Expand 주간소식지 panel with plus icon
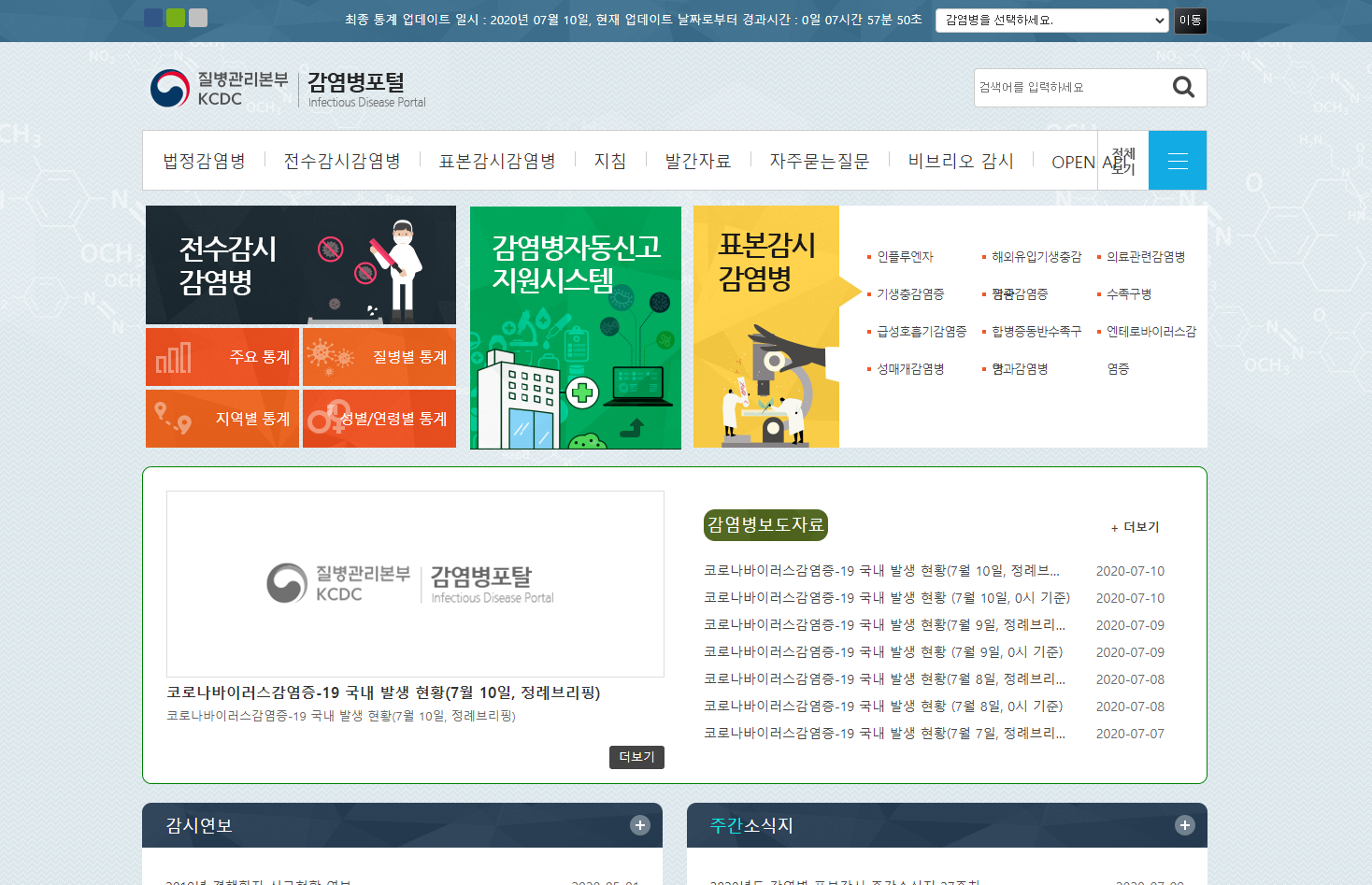The height and width of the screenshot is (885, 1372). 1185,825
